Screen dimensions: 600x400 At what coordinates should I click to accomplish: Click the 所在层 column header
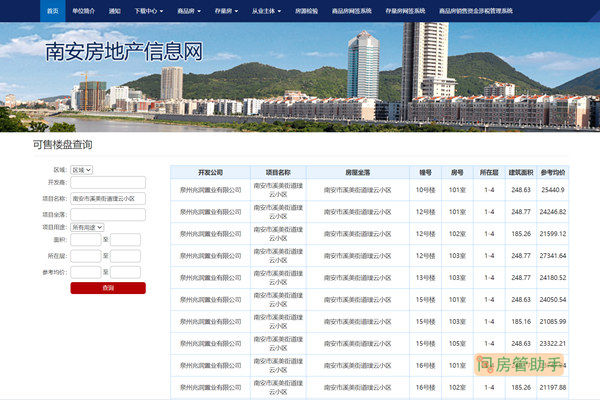tap(489, 173)
